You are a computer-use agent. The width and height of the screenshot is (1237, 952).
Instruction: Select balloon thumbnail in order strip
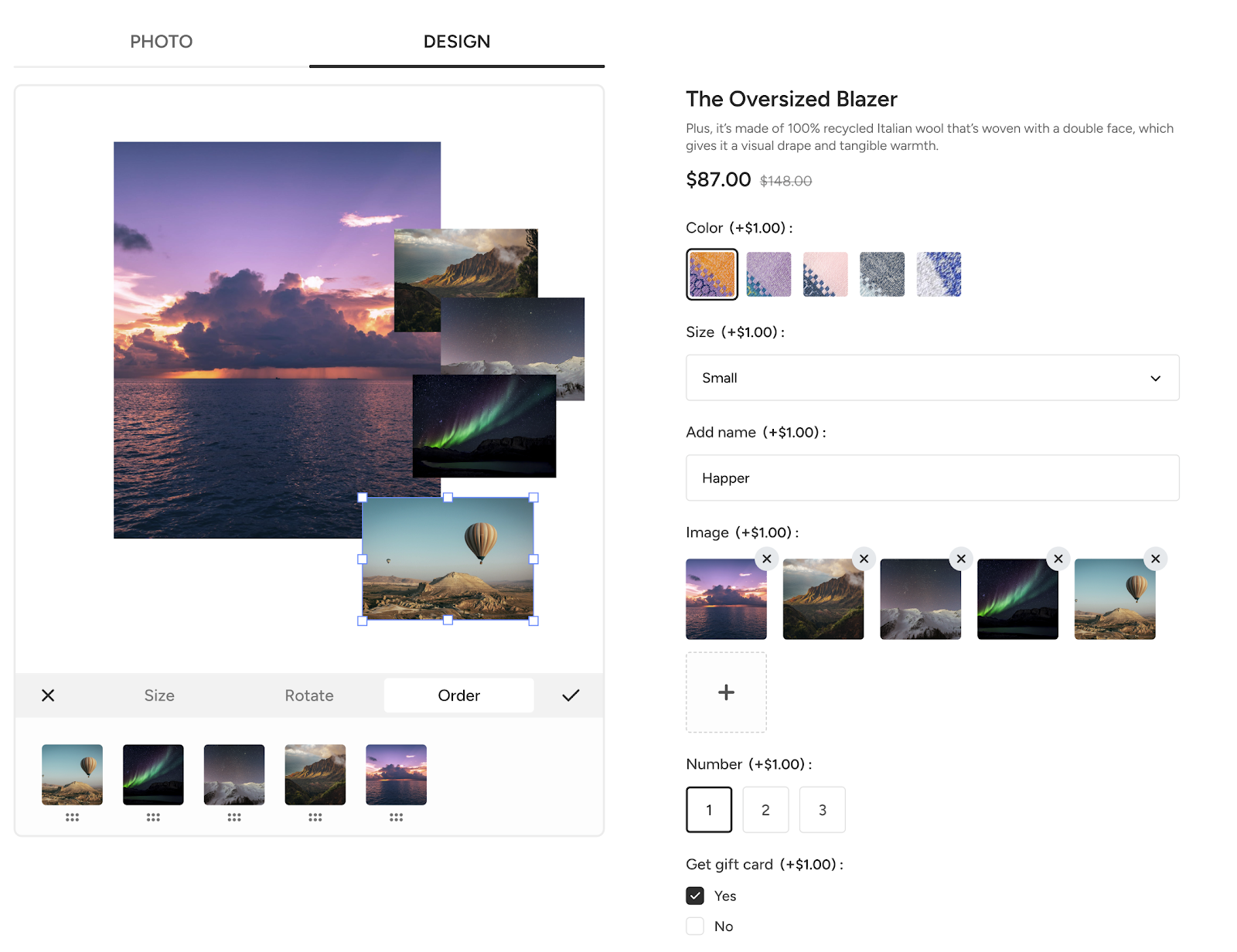click(72, 774)
